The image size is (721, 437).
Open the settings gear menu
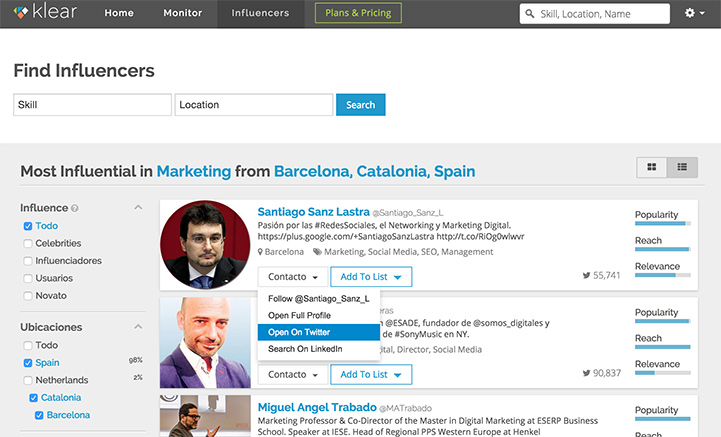click(x=693, y=14)
